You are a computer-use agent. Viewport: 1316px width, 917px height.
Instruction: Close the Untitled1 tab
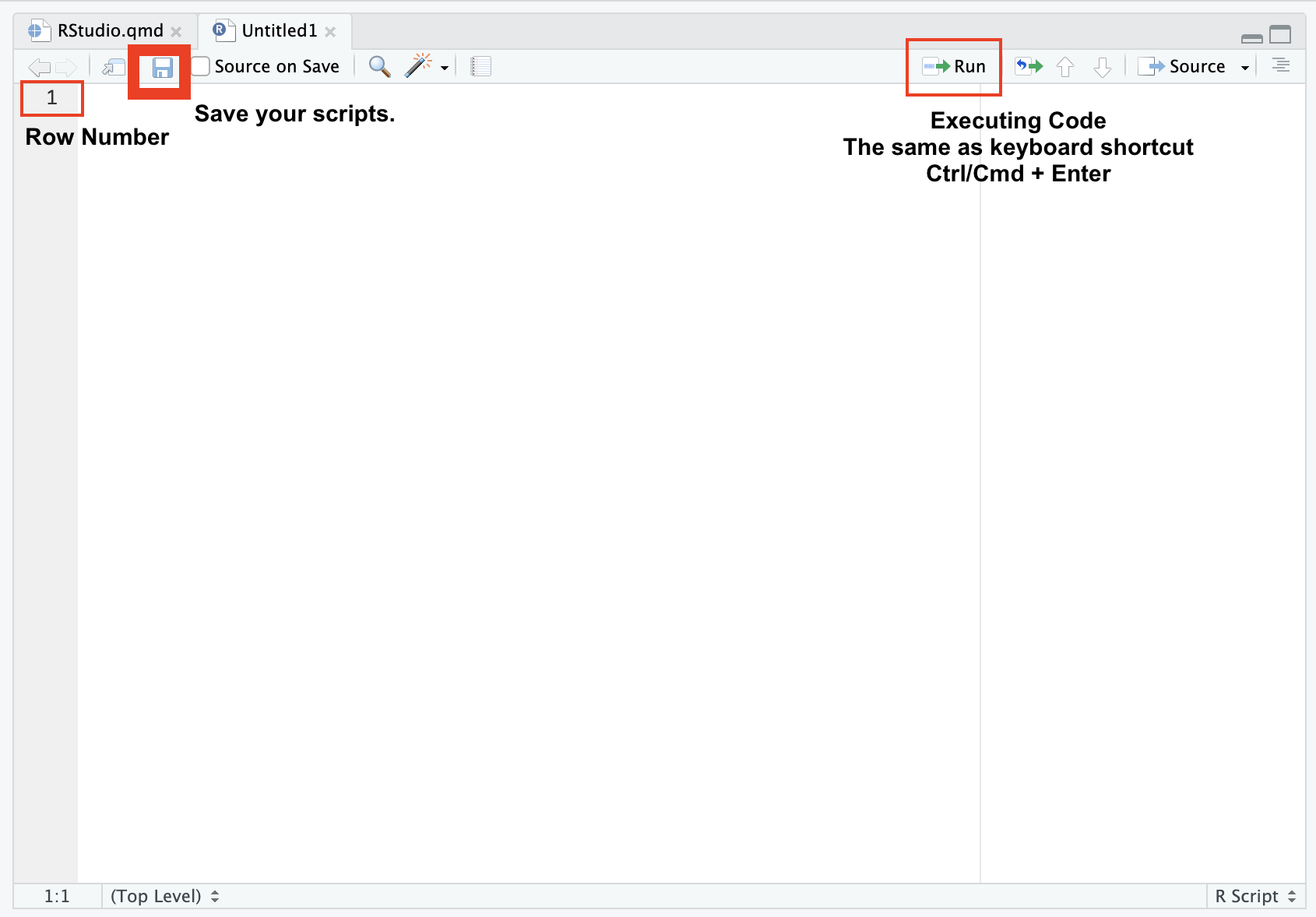click(x=331, y=32)
